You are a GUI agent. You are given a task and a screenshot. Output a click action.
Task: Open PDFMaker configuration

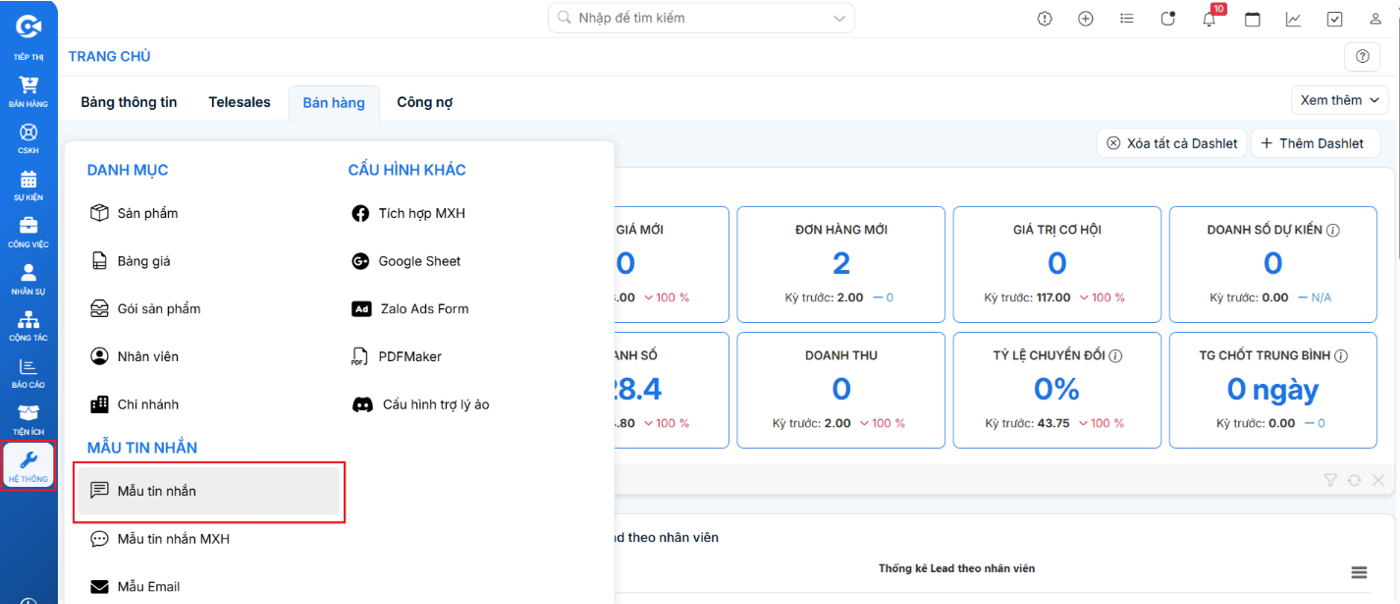tap(396, 357)
